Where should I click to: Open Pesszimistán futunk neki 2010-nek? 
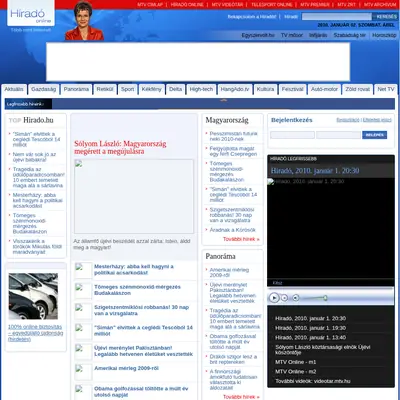click(x=233, y=136)
